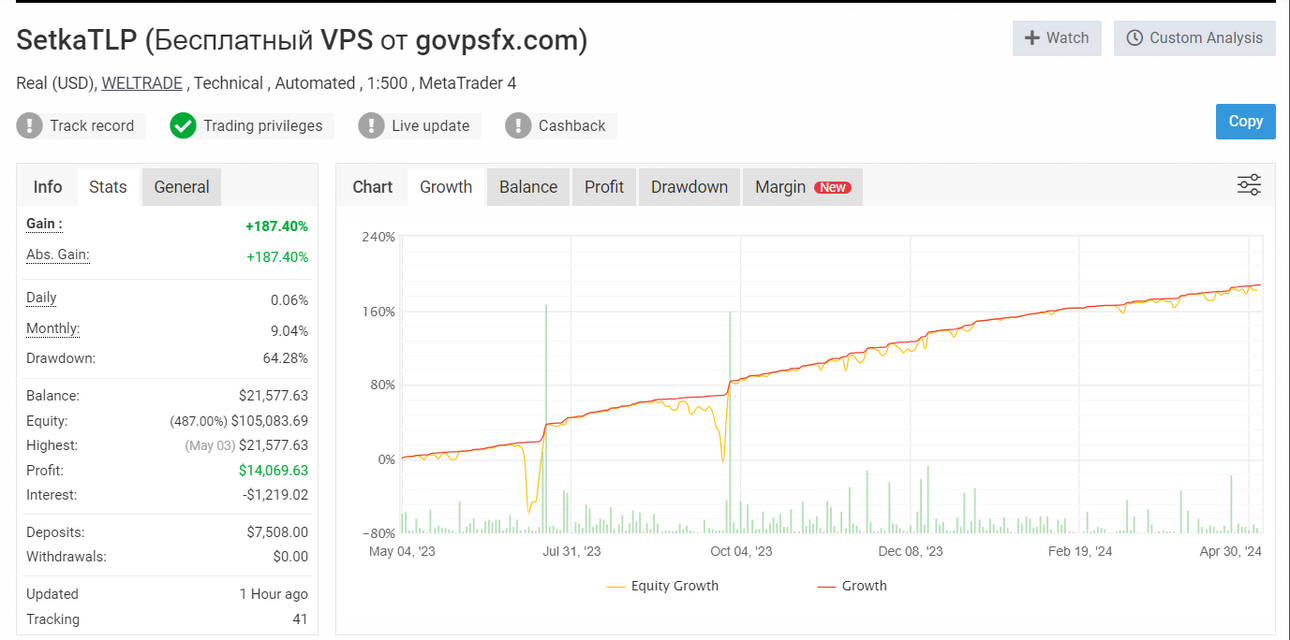Click the plus icon in Watch button
Image resolution: width=1290 pixels, height=640 pixels.
1033,38
